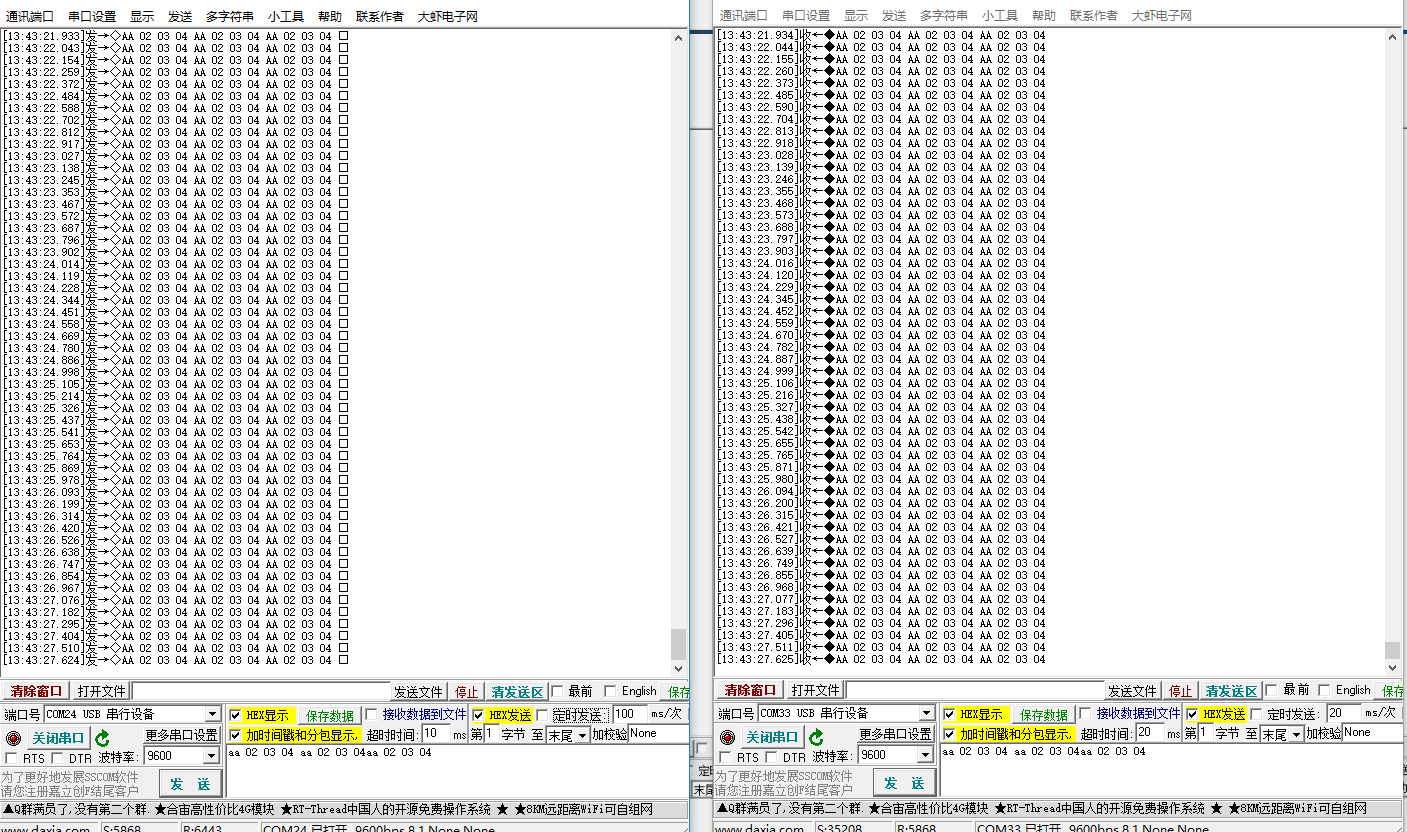
Task: Toggle HEX显示 checkbox in left window
Action: pos(236,715)
